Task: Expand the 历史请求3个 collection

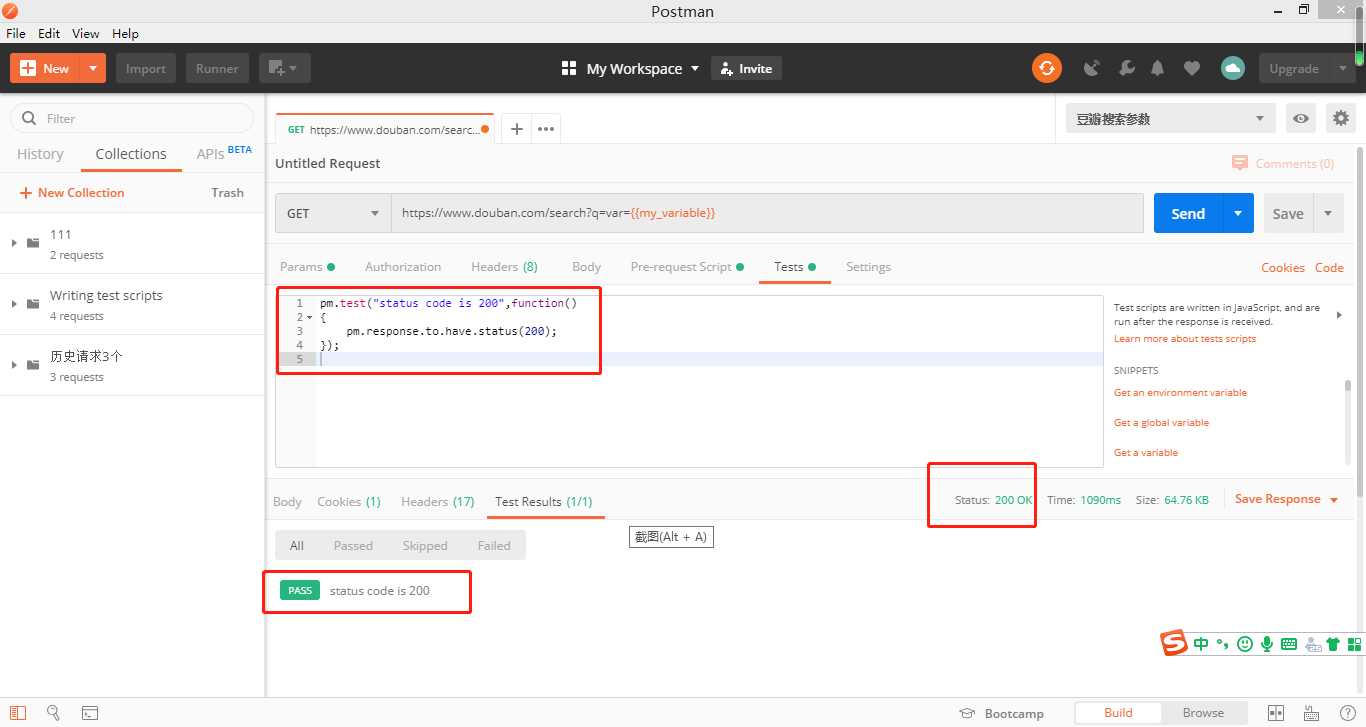Action: [x=14, y=365]
